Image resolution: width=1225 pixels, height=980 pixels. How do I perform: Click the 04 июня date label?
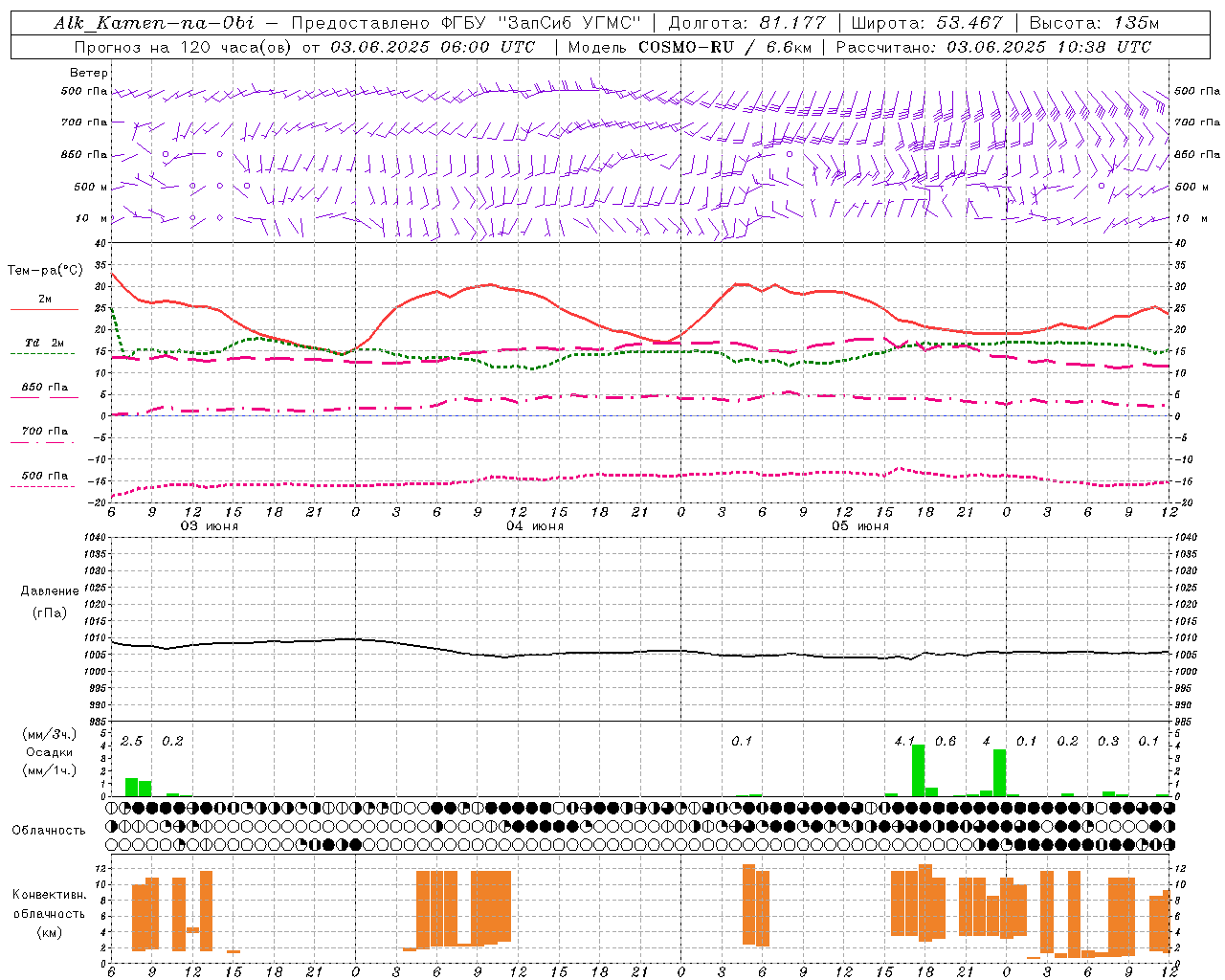(535, 526)
